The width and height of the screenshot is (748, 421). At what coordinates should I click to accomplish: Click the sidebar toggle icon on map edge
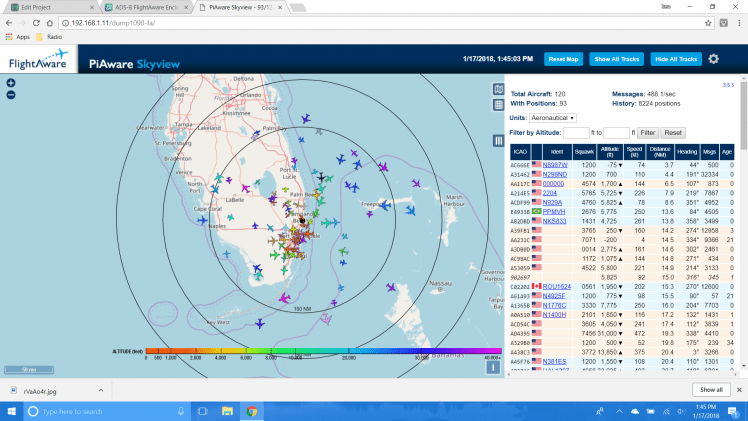(499, 141)
